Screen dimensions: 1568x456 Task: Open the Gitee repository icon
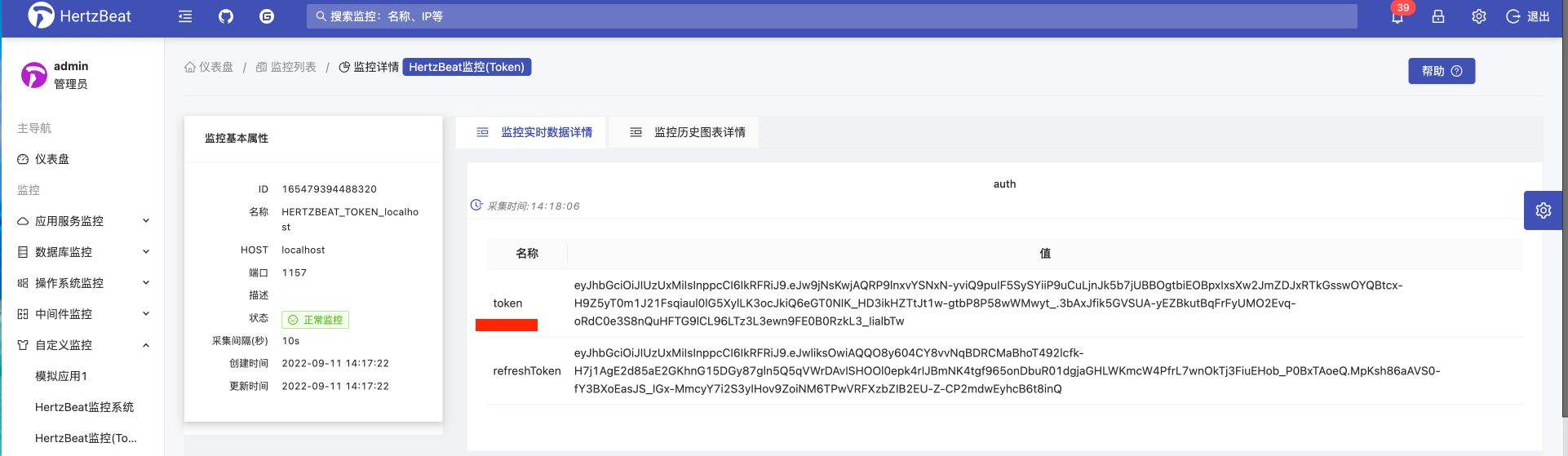pyautogui.click(x=267, y=16)
